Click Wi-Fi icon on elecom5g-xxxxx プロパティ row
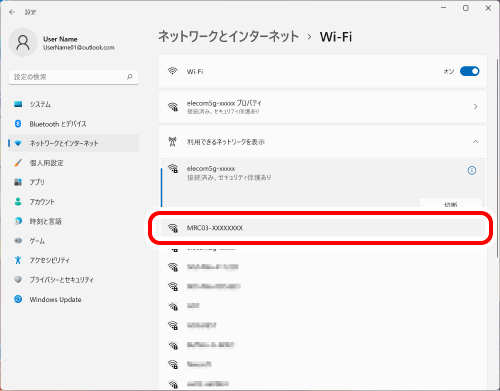 tap(173, 107)
